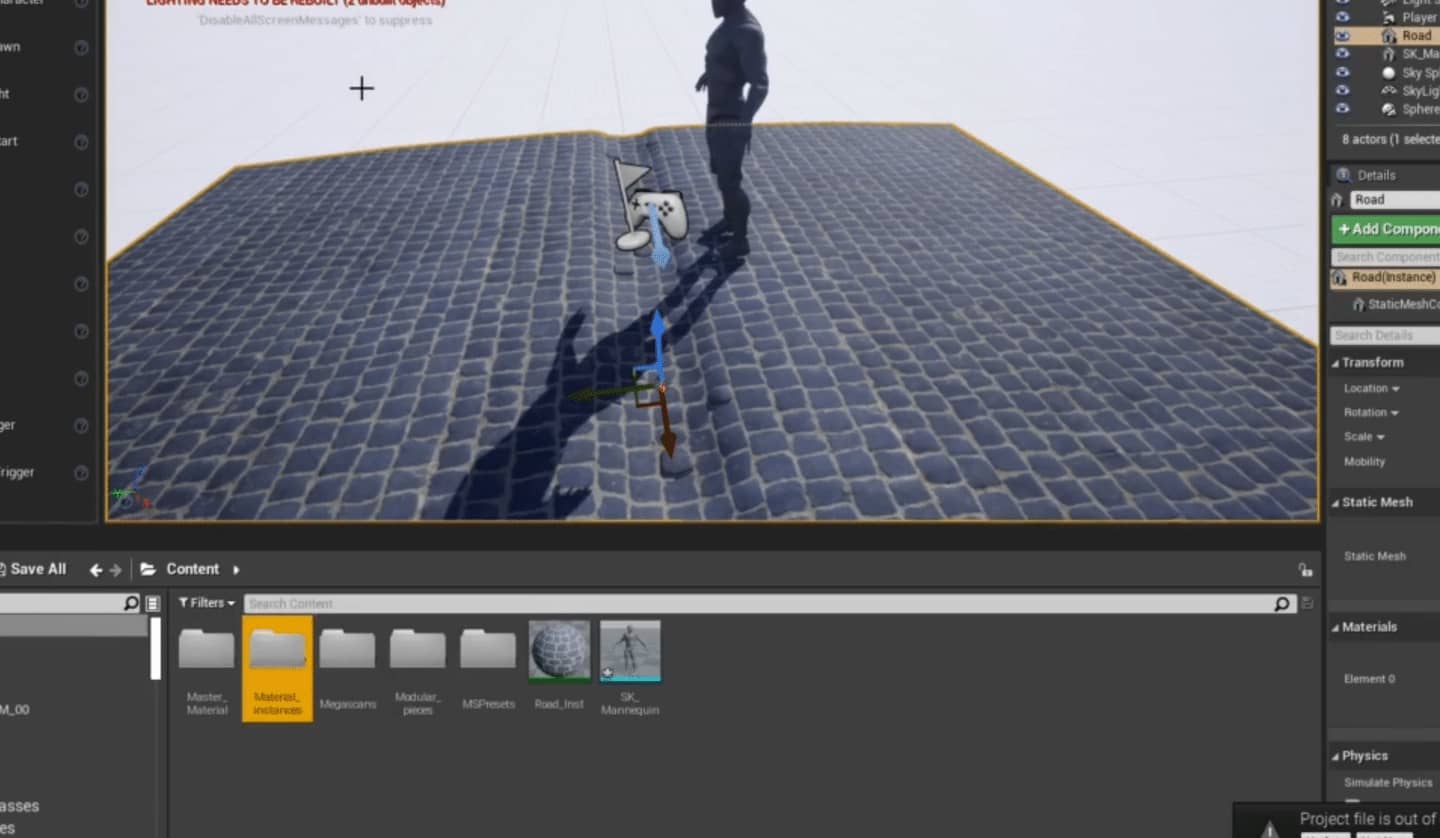Click the Content Browser lock icon
1440x838 pixels.
pyautogui.click(x=1305, y=570)
